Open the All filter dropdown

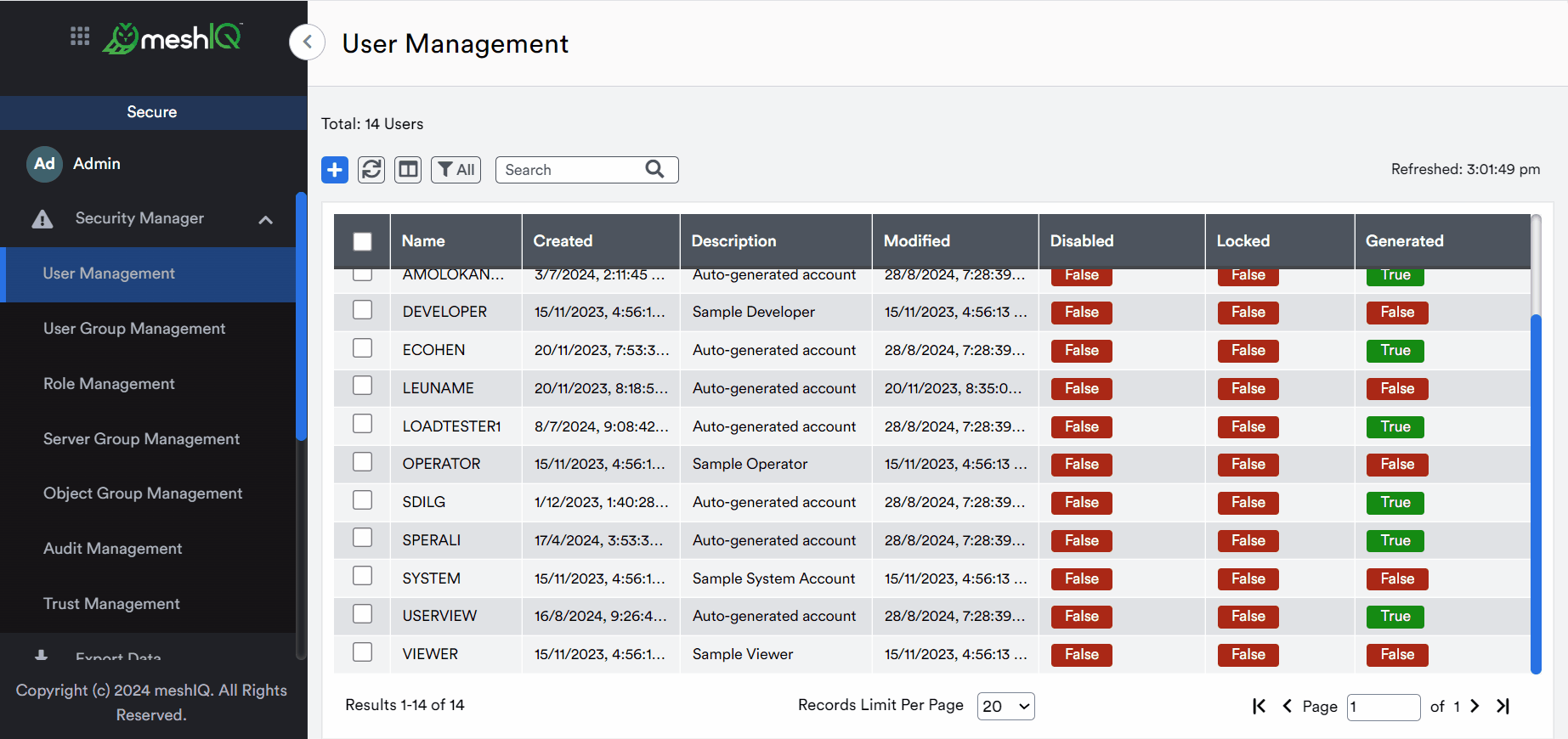[x=456, y=170]
